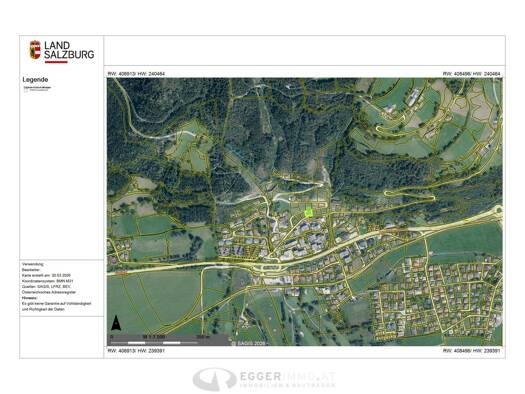Click the north arrow on the map
525x394 pixels.
(x=116, y=323)
